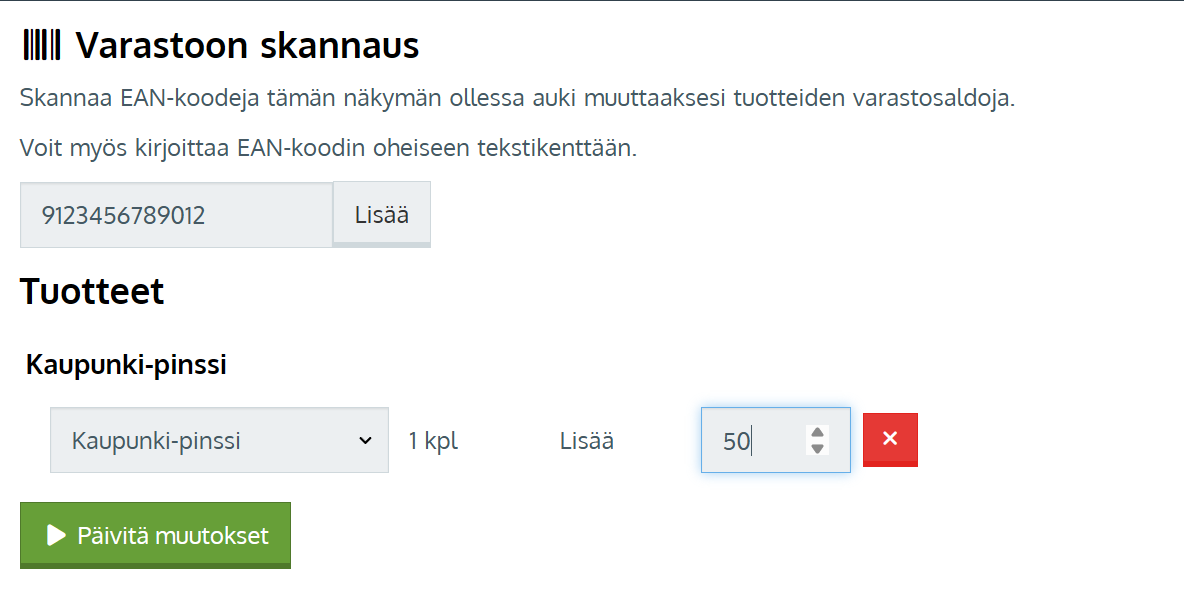The width and height of the screenshot is (1184, 615).
Task: Increase the quantity with the up arrow
Action: click(x=818, y=432)
